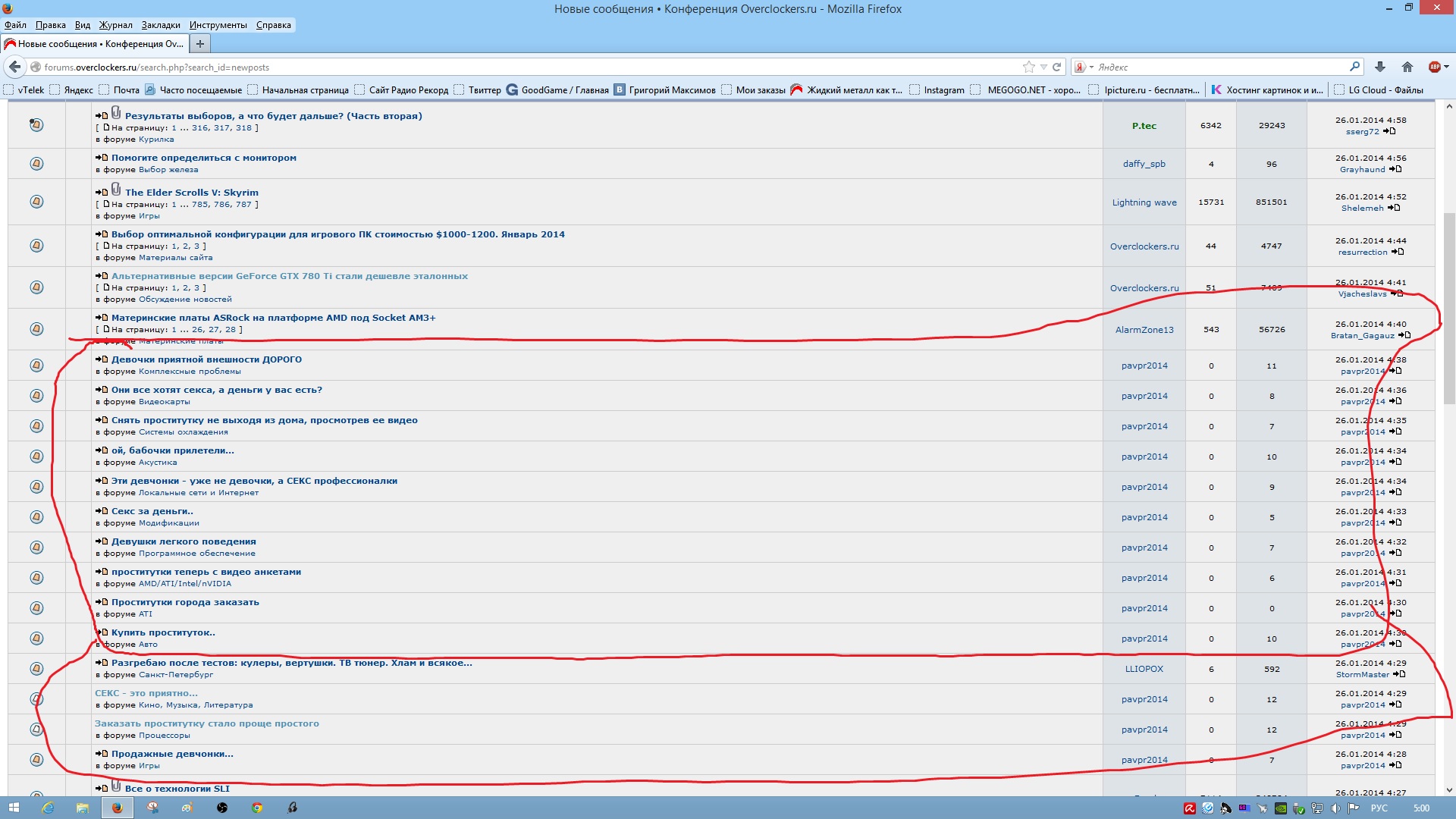Screen dimensions: 1456x819
Task: Go to the Home page icon
Action: (x=1407, y=67)
